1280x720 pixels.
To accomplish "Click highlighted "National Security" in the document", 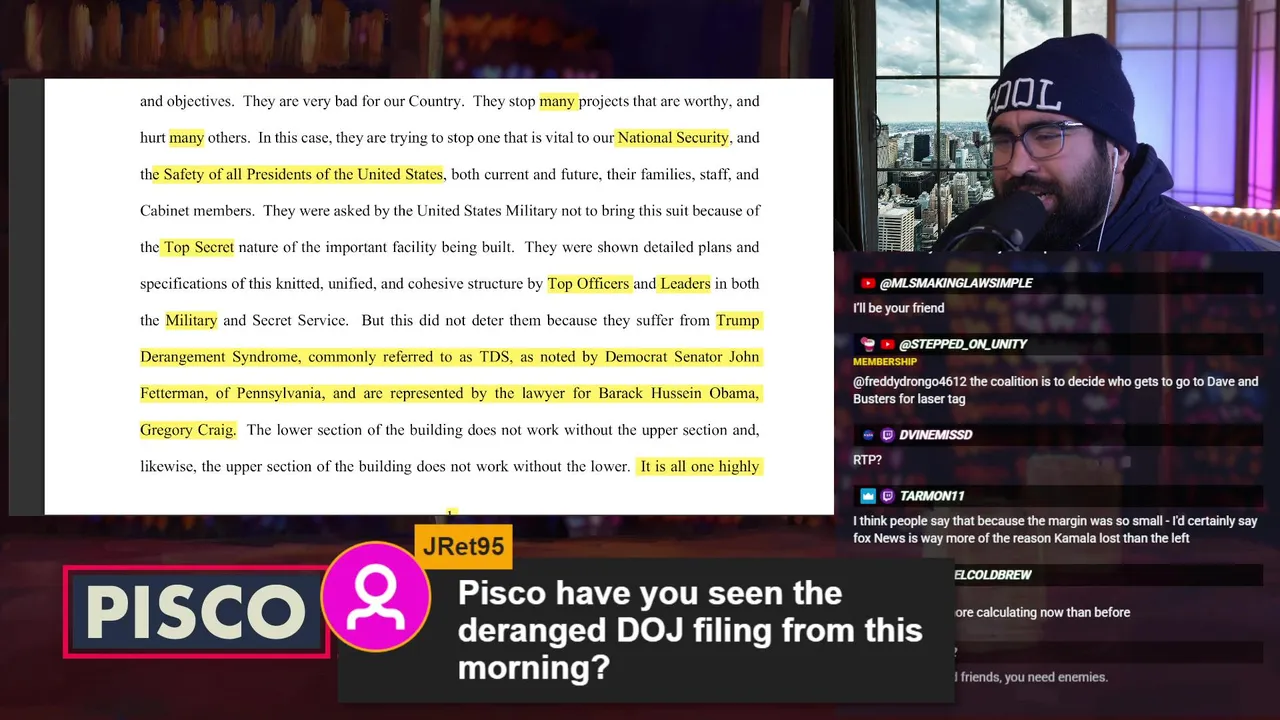I will (673, 138).
